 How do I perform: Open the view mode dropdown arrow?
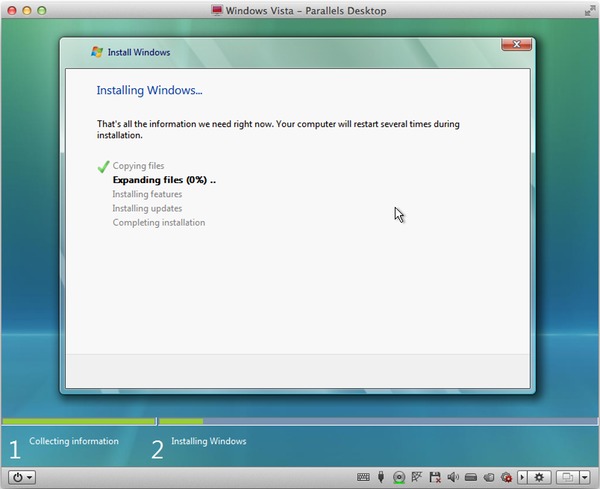(585, 477)
